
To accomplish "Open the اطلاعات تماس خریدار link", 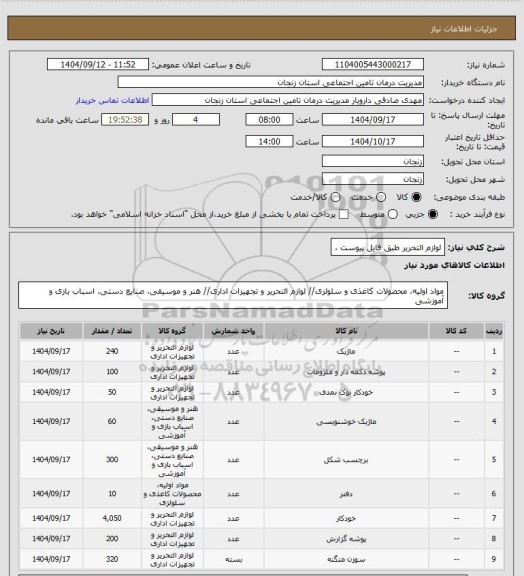I will [x=112, y=100].
